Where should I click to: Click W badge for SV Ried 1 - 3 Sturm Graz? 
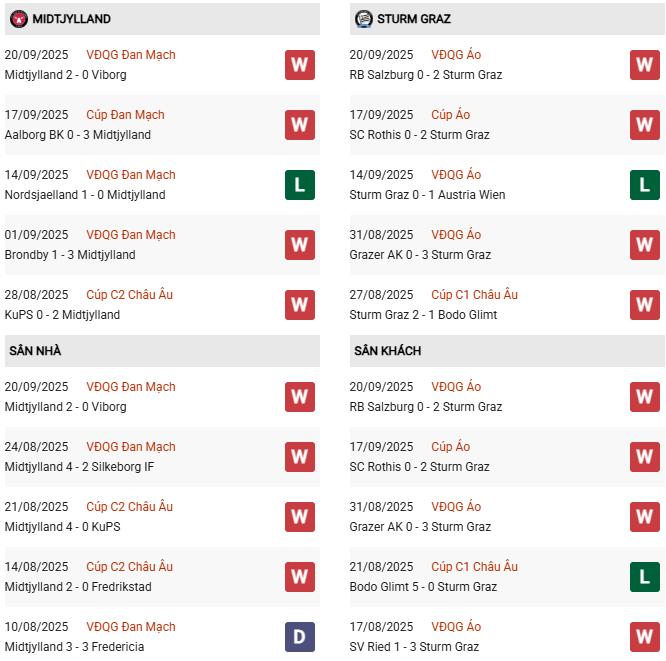[x=644, y=637]
